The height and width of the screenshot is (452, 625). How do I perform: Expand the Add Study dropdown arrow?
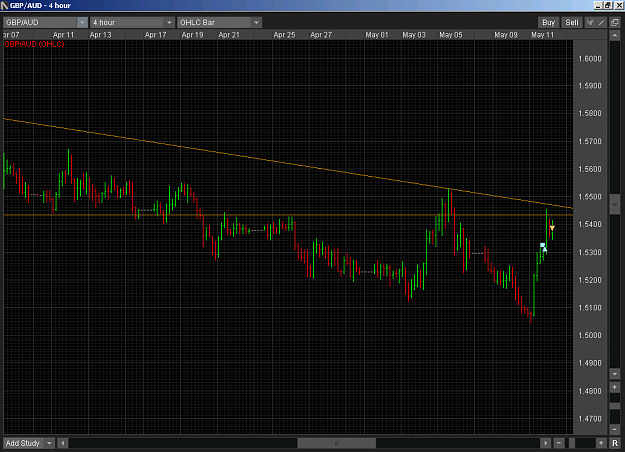49,443
